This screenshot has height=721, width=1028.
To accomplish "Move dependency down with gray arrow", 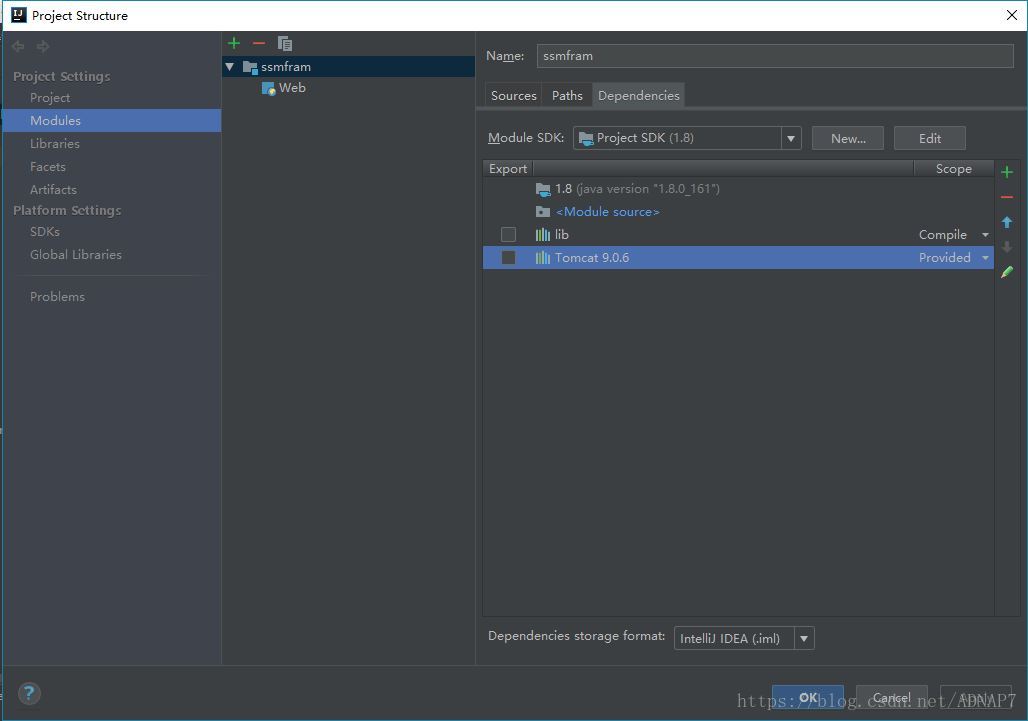I will 1007,247.
